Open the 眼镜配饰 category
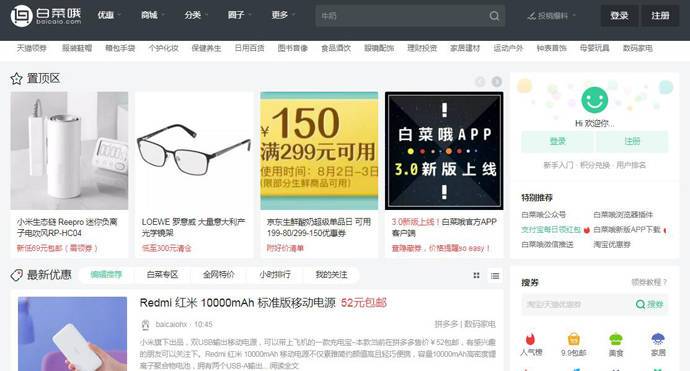Image resolution: width=690 pixels, height=371 pixels. click(x=379, y=48)
